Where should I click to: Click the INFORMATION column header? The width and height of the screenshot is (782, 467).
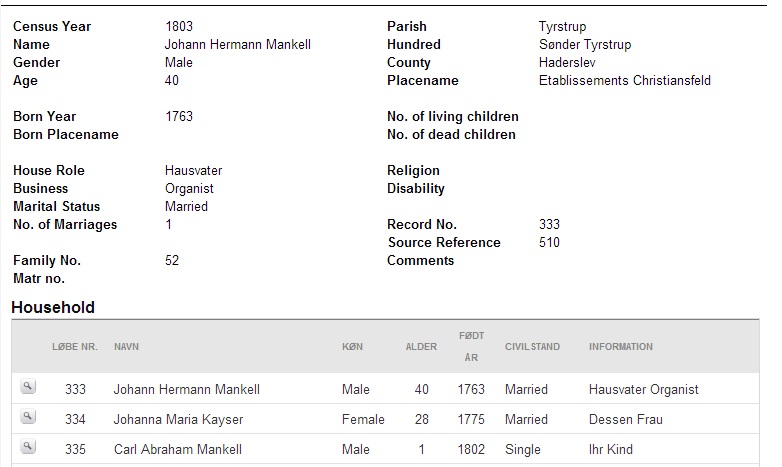tap(620, 347)
